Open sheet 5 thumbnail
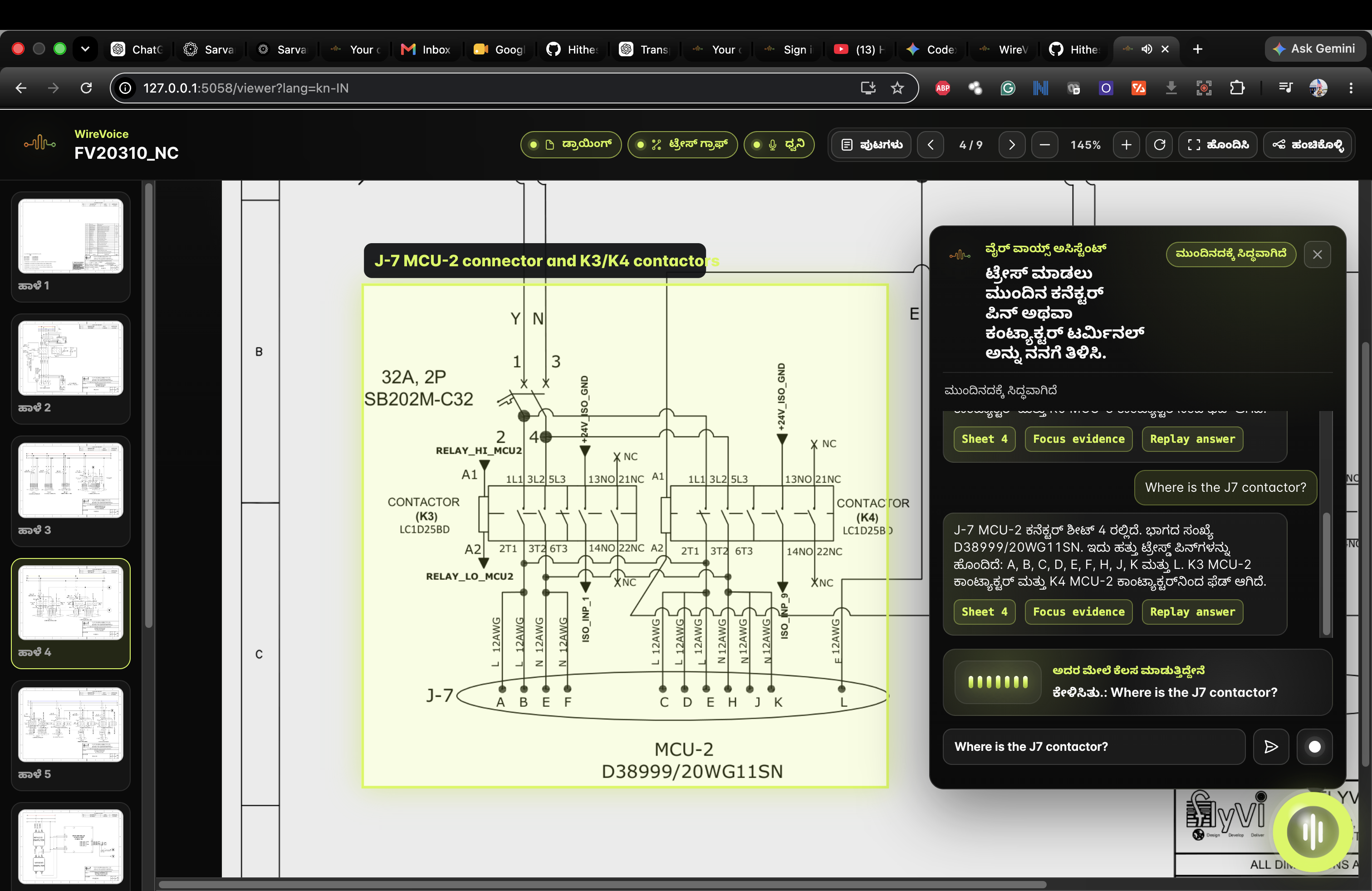 pos(70,735)
